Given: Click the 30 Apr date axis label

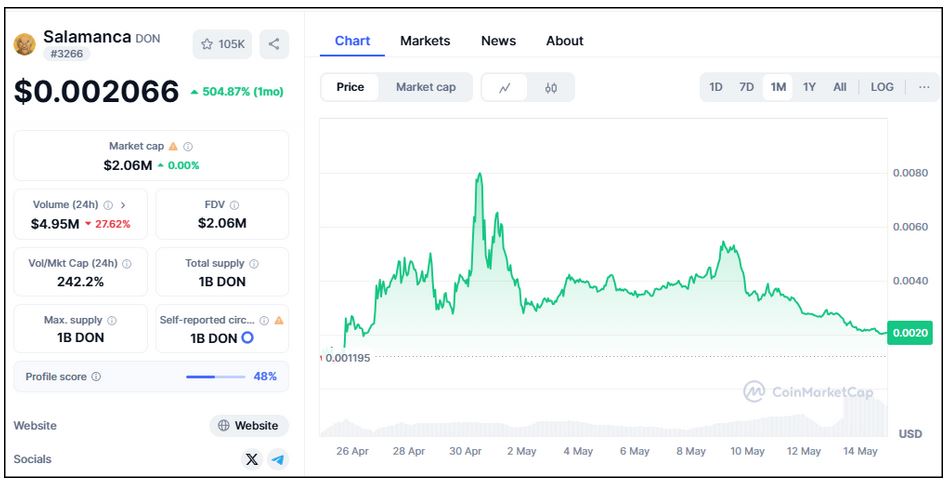Looking at the screenshot, I should tap(465, 452).
